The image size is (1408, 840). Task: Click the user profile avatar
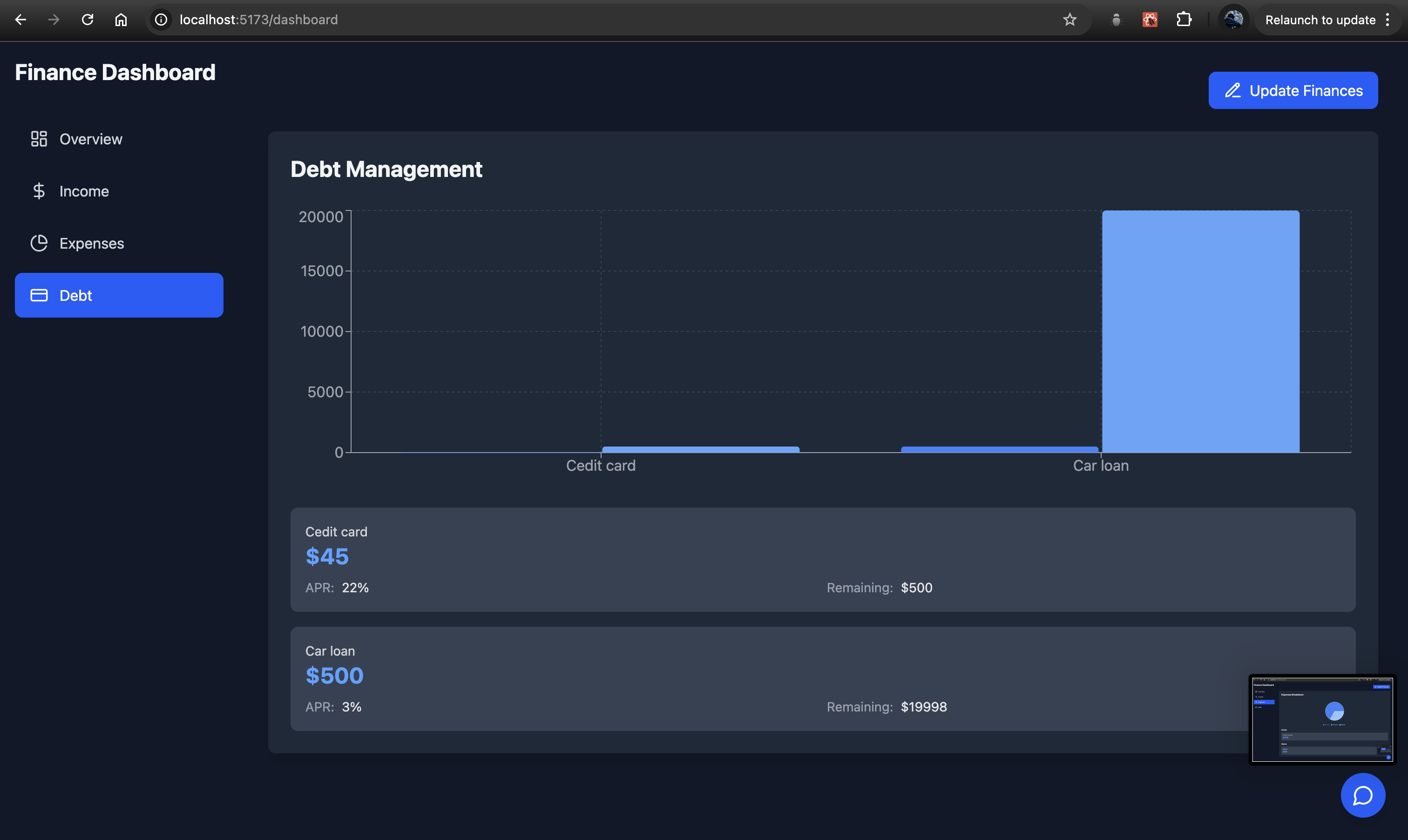pos(1233,20)
